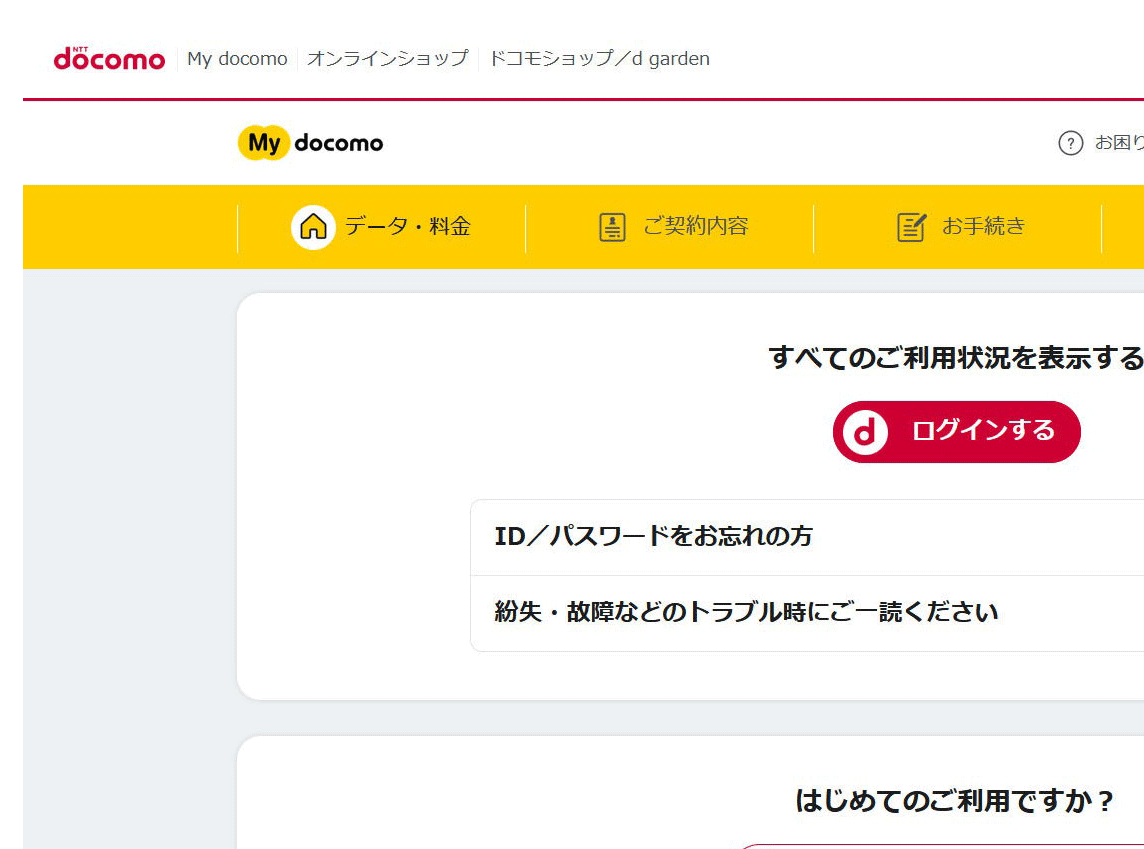This screenshot has height=849, width=1144.
Task: Go to オンラインショップ link
Action: click(x=387, y=59)
